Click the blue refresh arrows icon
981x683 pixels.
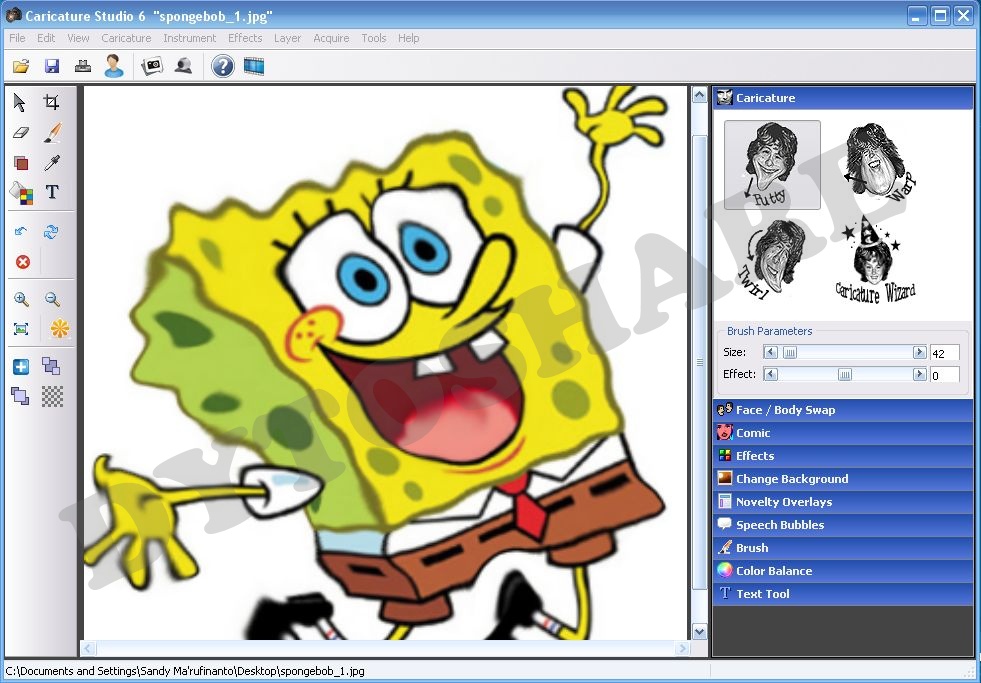pos(51,232)
